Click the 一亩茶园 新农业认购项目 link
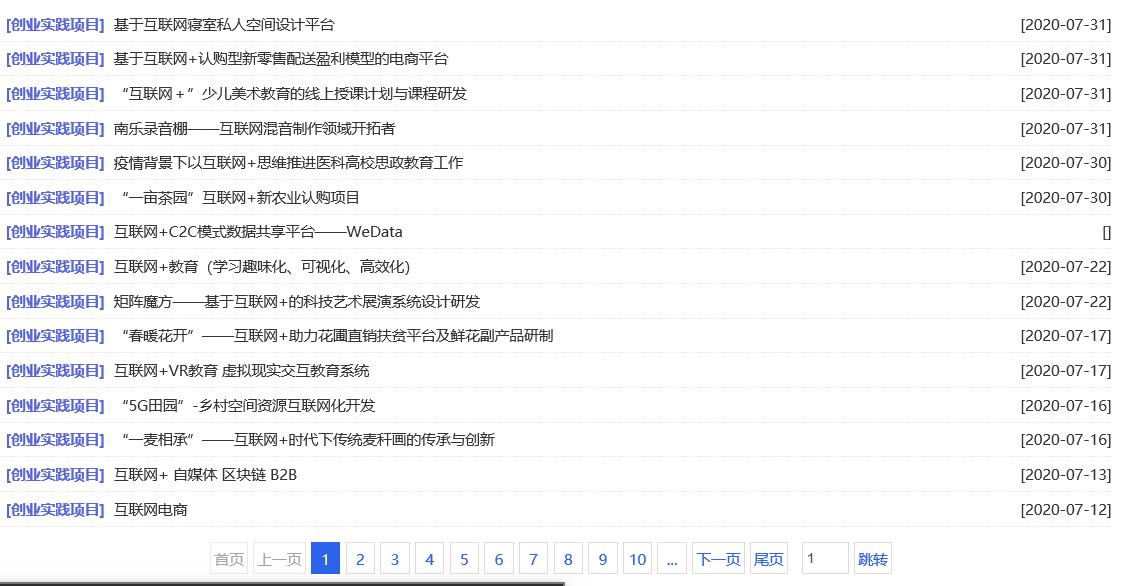The width and height of the screenshot is (1129, 586). [236, 197]
